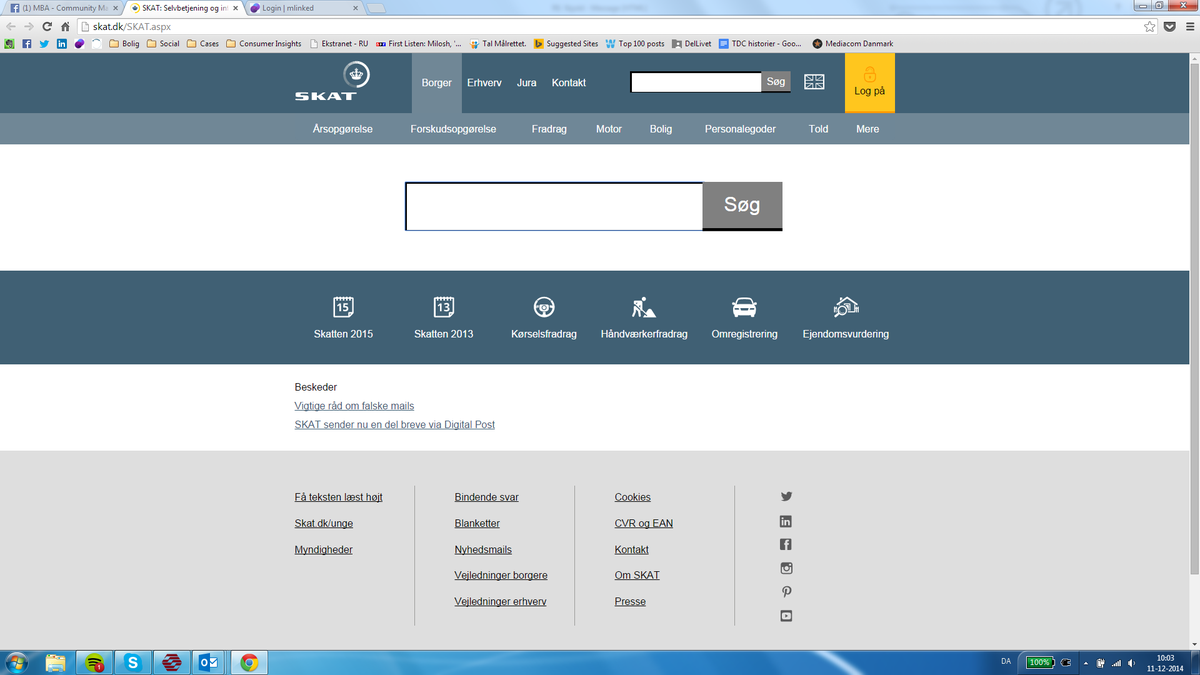Open SKAT's Twitter page from footer
This screenshot has width=1200, height=675.
(x=786, y=496)
